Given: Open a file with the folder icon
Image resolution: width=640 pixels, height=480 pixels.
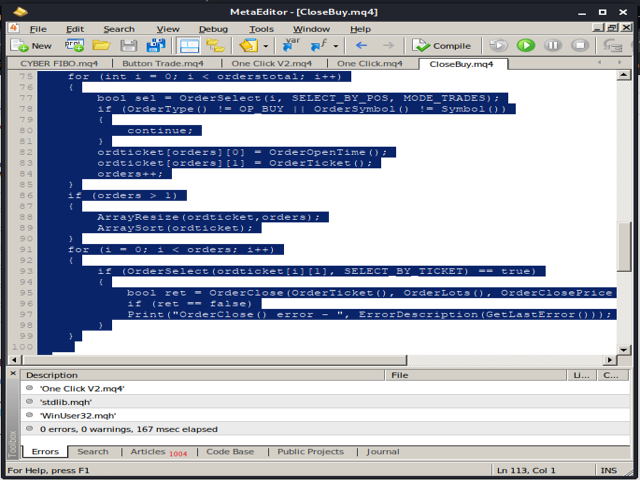Looking at the screenshot, I should point(101,45).
